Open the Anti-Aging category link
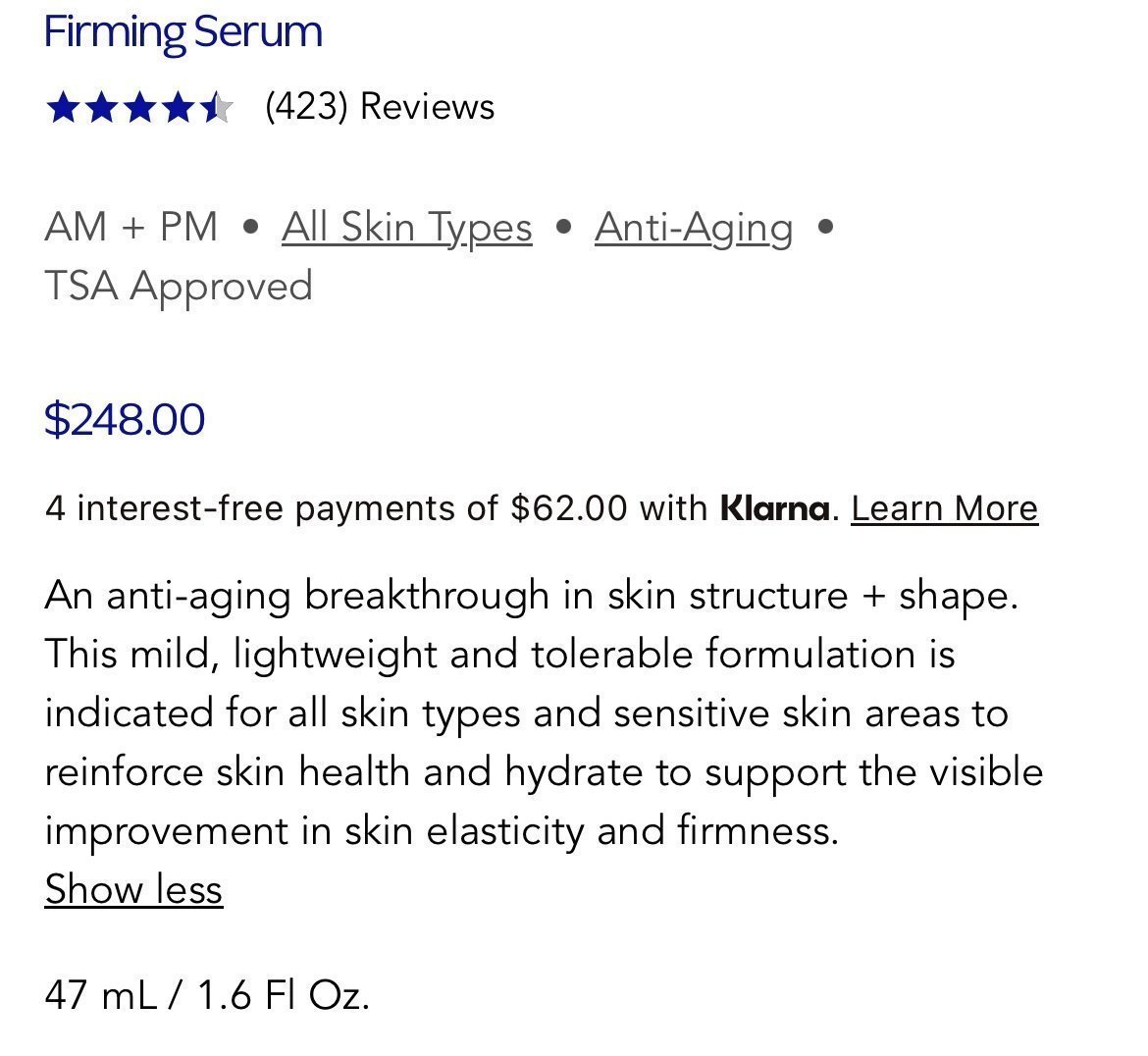The image size is (1148, 1056). pos(694,227)
